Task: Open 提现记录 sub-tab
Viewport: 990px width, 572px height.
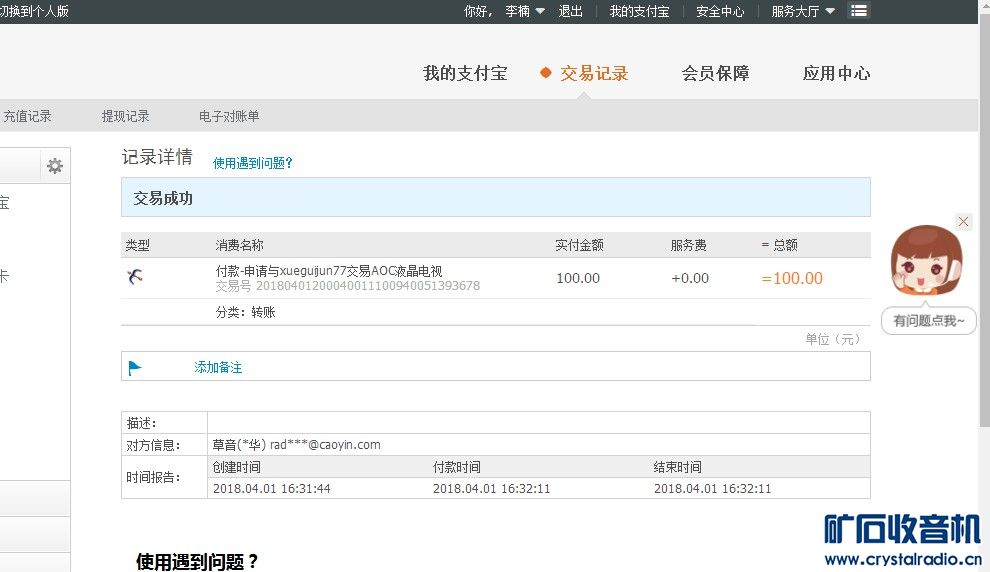Action: pyautogui.click(x=126, y=116)
